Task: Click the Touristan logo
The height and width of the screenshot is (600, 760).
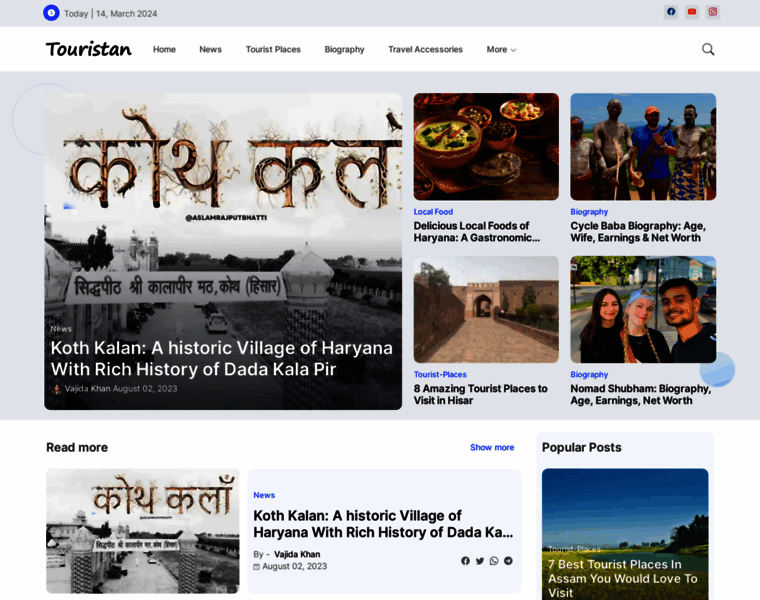Action: pos(88,49)
